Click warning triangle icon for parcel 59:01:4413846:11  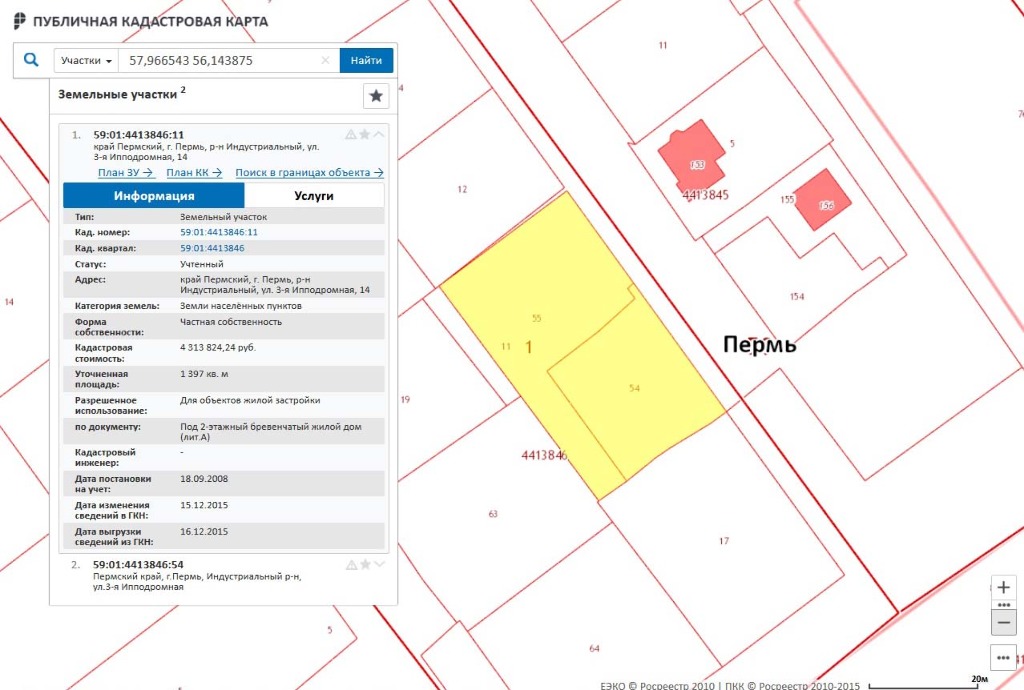(x=350, y=134)
